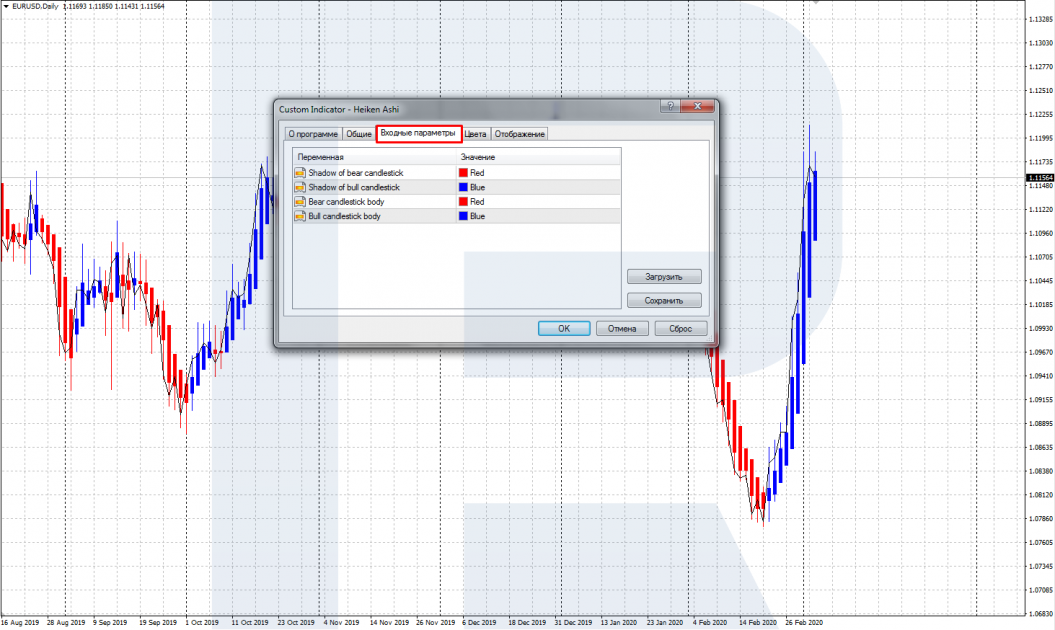Pick red swatch for Shadow of bear candlestick
Screen dimensions: 1055x630
463,173
